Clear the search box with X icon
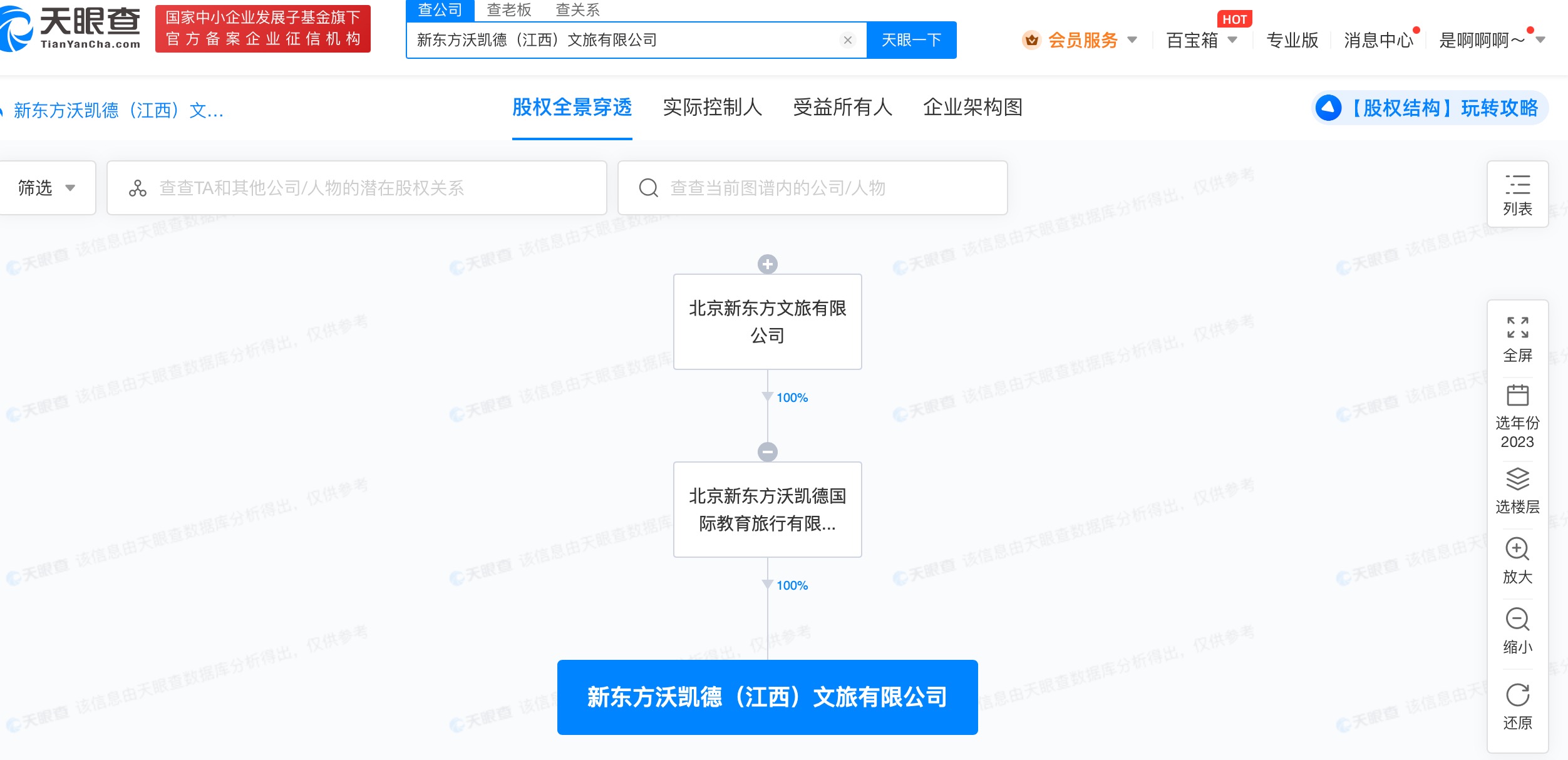This screenshot has width=1568, height=760. tap(848, 40)
